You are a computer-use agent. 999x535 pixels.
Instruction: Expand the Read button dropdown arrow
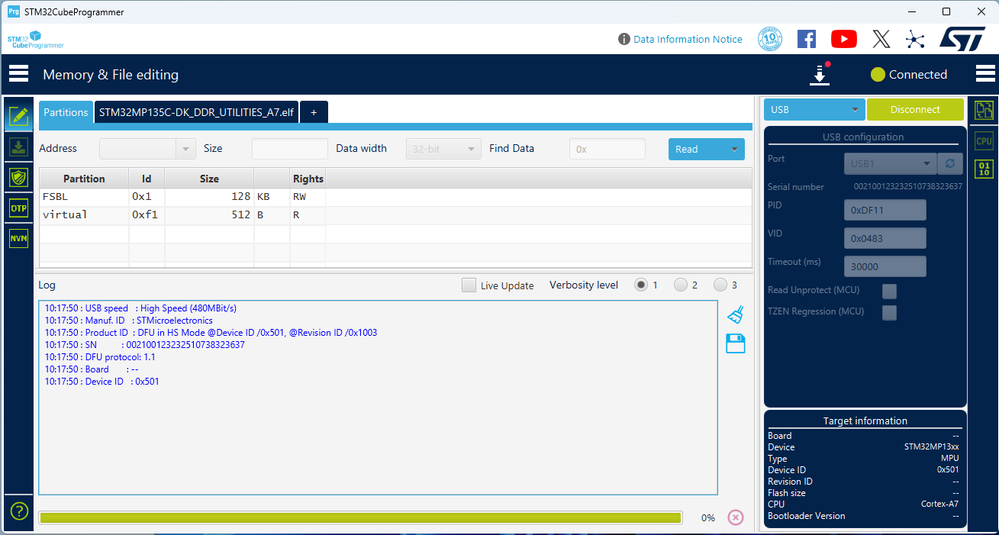(x=734, y=149)
